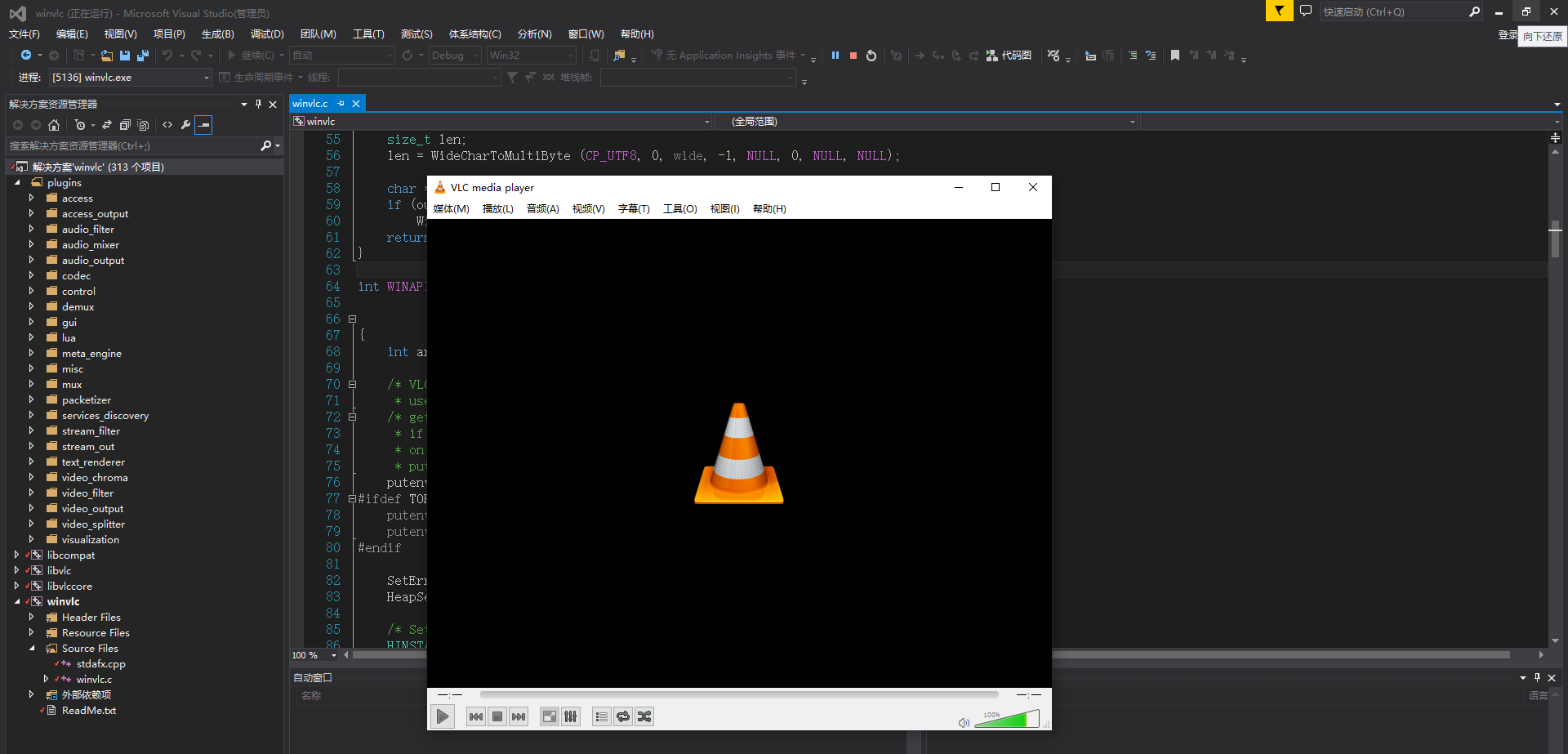
Task: Open VLC 媒体(M) menu
Action: pyautogui.click(x=451, y=209)
